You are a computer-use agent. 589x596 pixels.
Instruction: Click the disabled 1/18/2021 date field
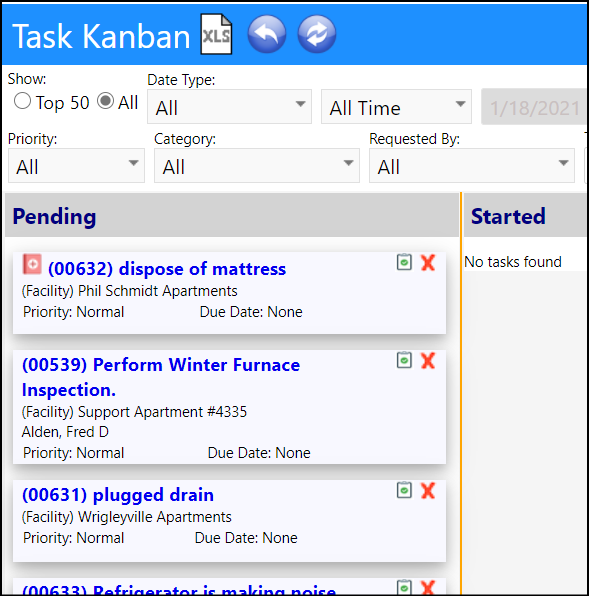coord(534,107)
